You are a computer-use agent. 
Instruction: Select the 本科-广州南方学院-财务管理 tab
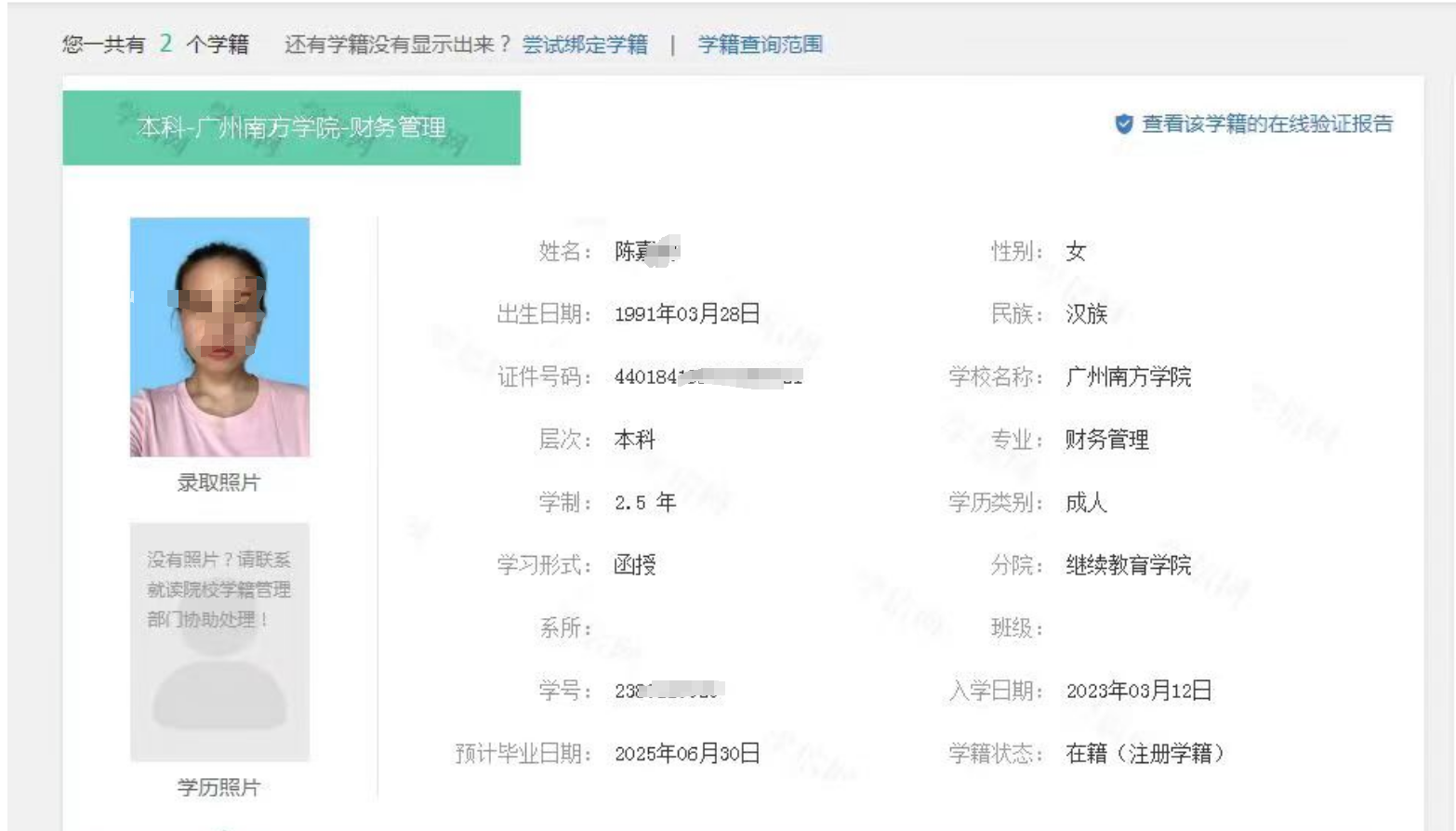291,127
